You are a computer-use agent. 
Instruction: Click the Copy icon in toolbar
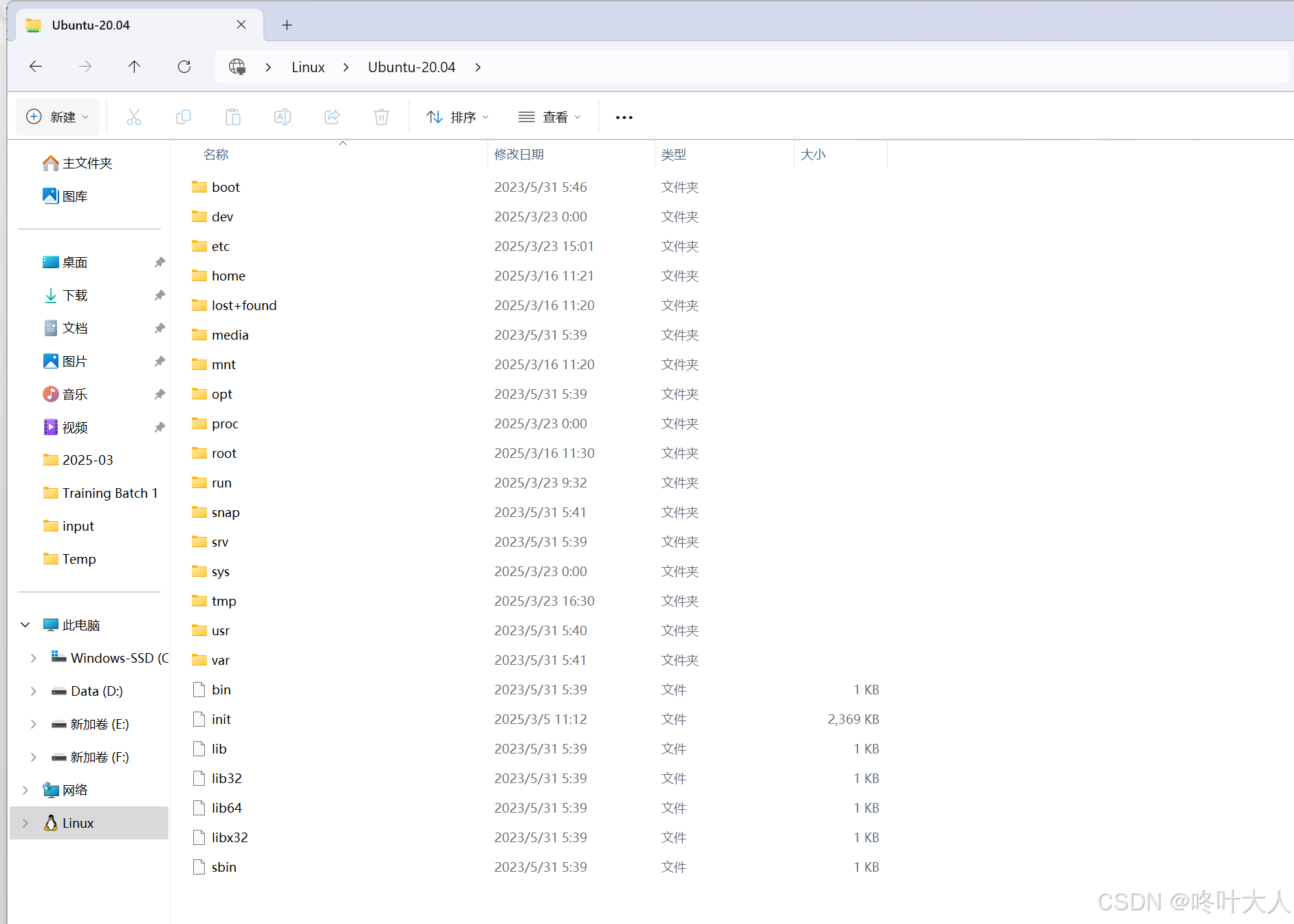[184, 117]
